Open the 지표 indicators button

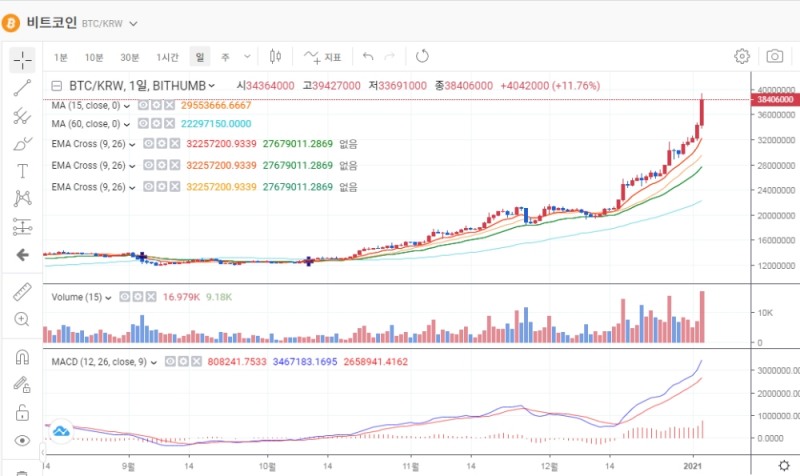(323, 57)
